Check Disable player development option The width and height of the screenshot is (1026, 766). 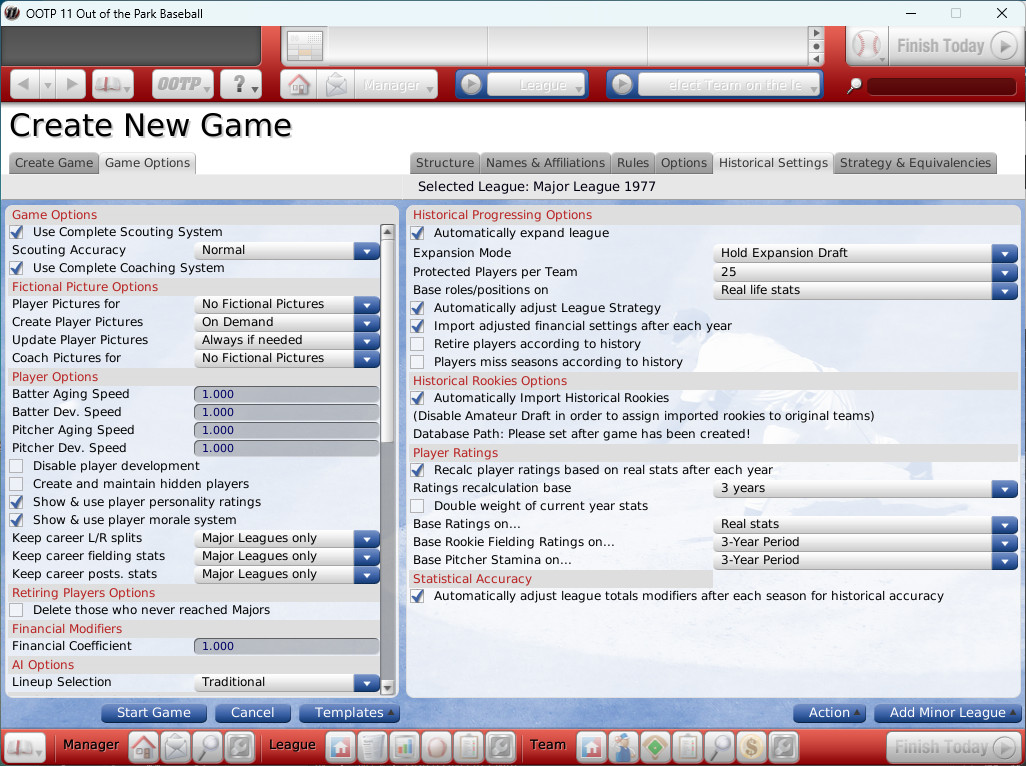point(17,466)
